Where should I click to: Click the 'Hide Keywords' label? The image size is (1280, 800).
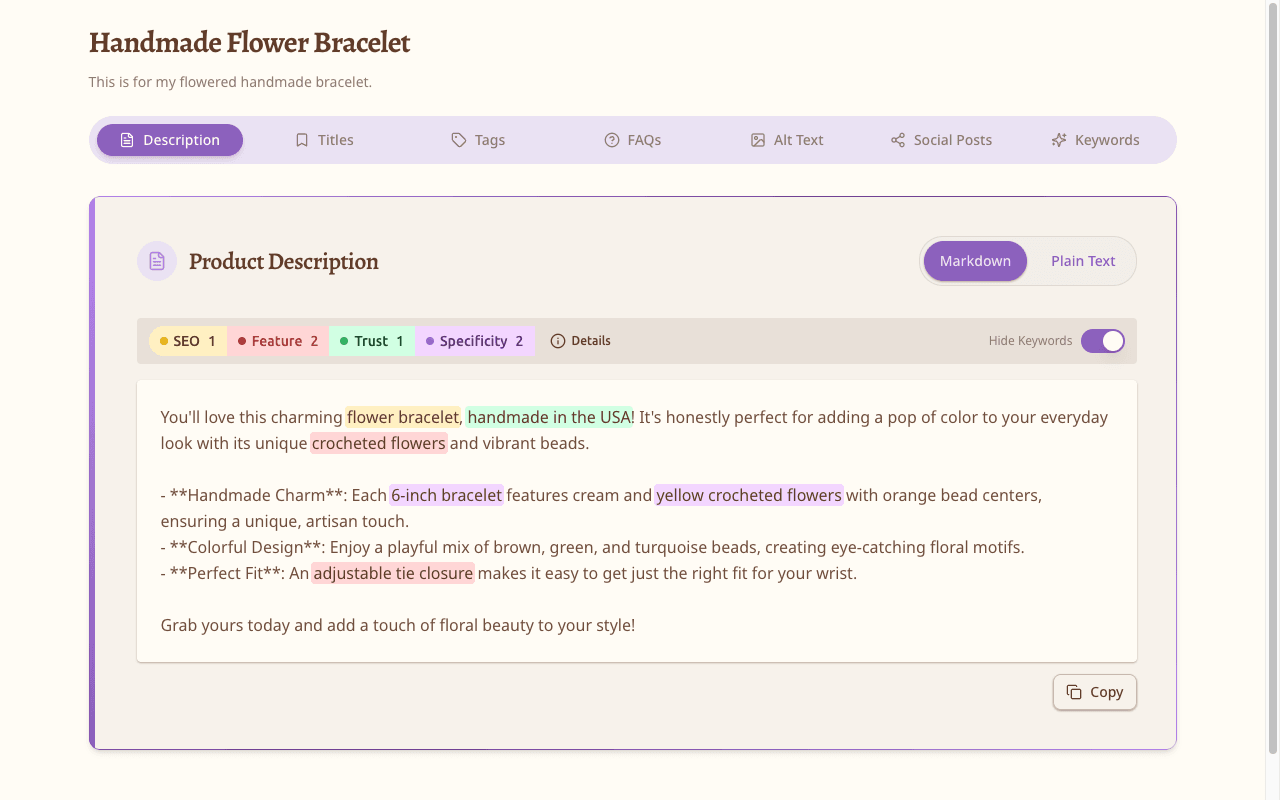1030,341
